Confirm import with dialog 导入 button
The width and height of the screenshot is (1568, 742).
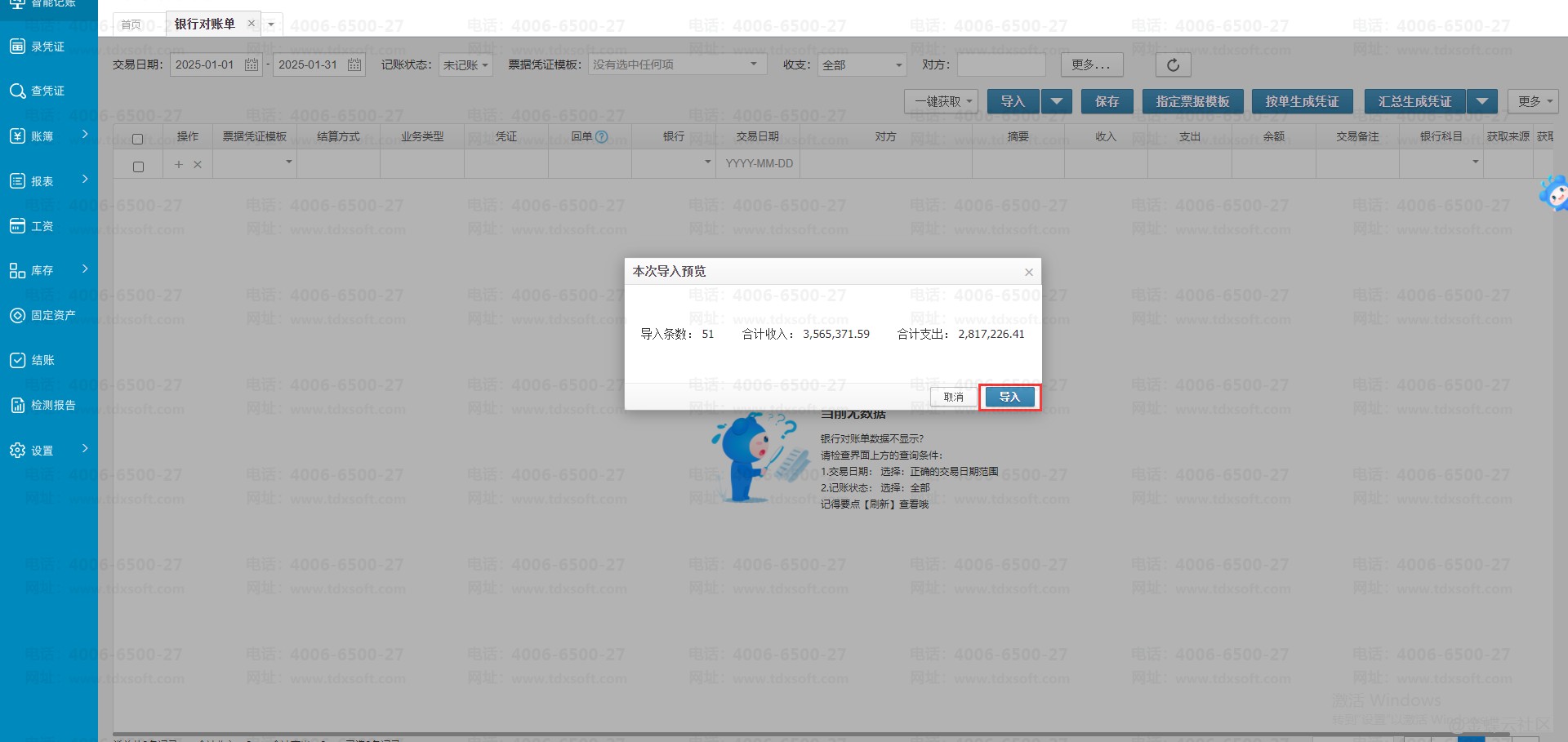1009,398
